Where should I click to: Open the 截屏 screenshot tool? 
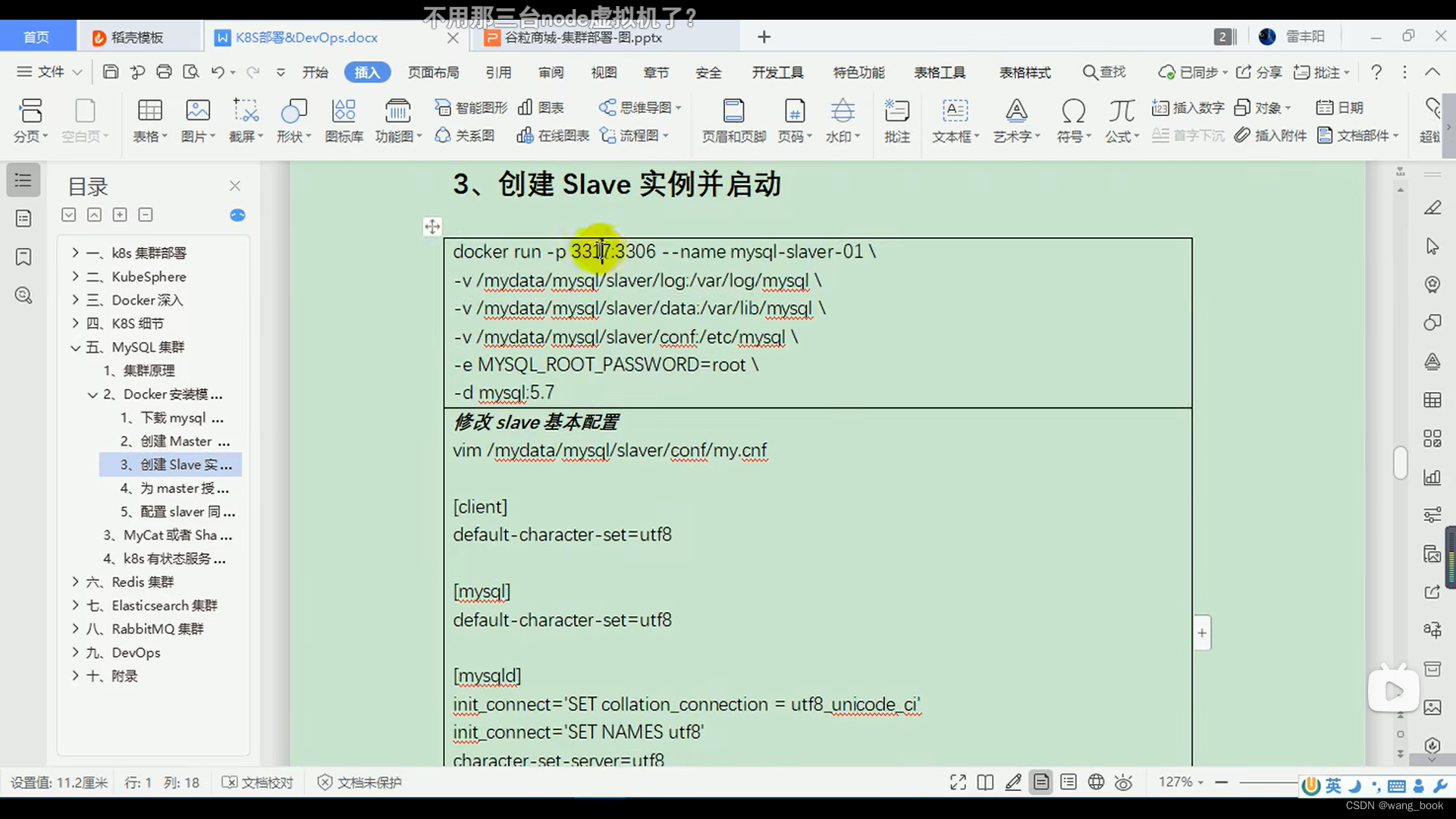[246, 120]
